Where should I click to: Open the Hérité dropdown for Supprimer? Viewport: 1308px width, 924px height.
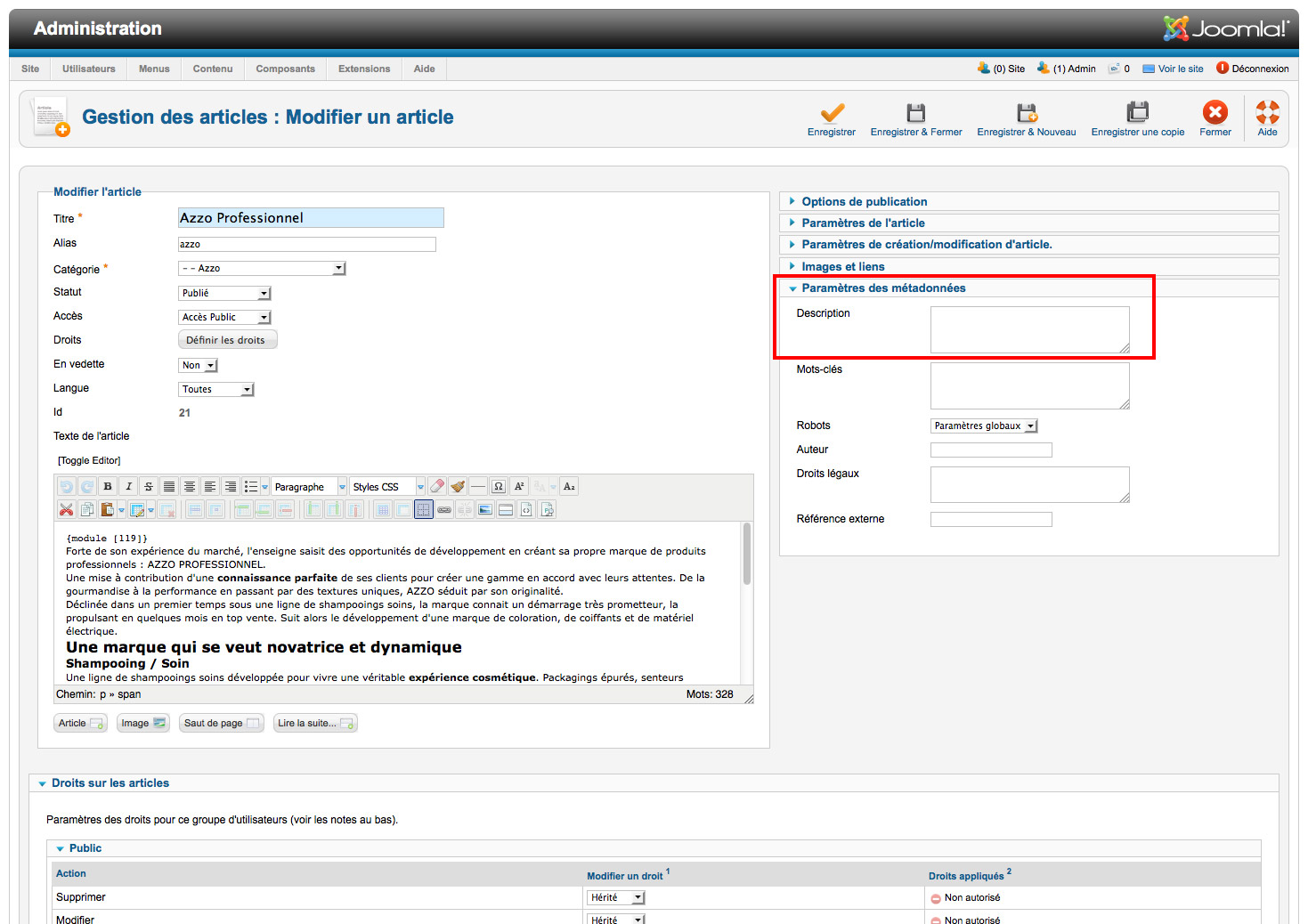pyautogui.click(x=615, y=897)
